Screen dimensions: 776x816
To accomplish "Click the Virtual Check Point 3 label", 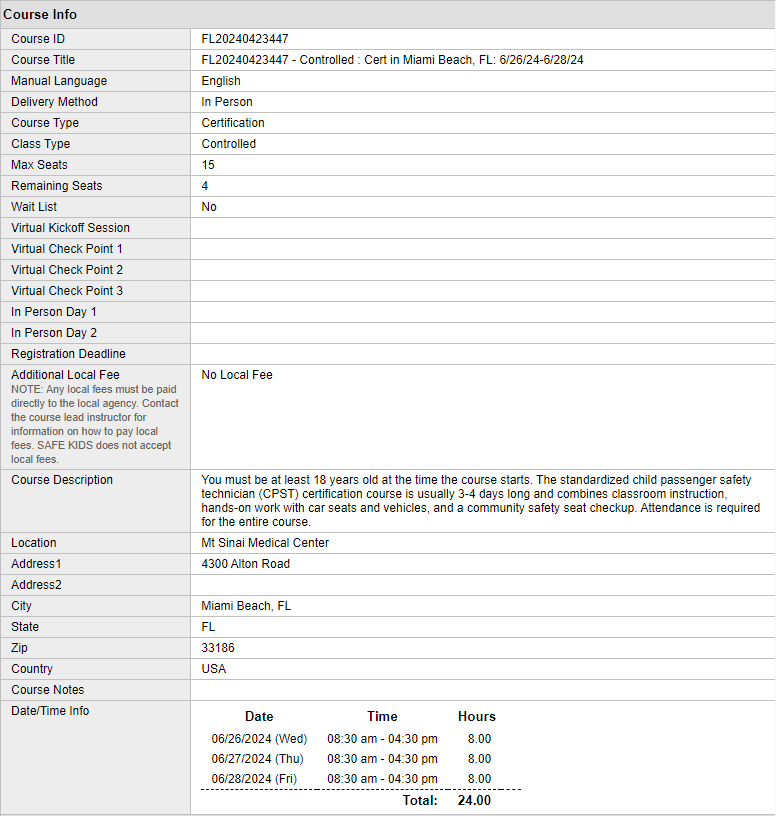I will click(x=67, y=291).
